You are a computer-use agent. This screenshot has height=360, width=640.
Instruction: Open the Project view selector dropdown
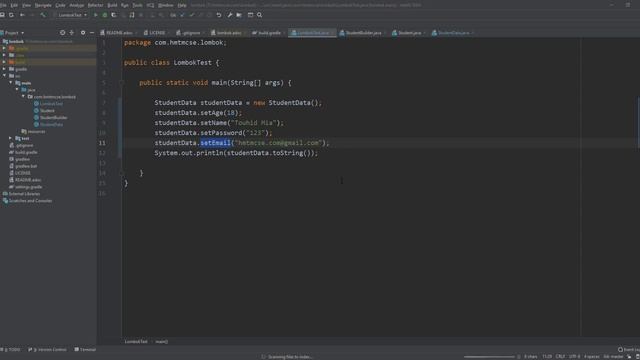coord(13,33)
